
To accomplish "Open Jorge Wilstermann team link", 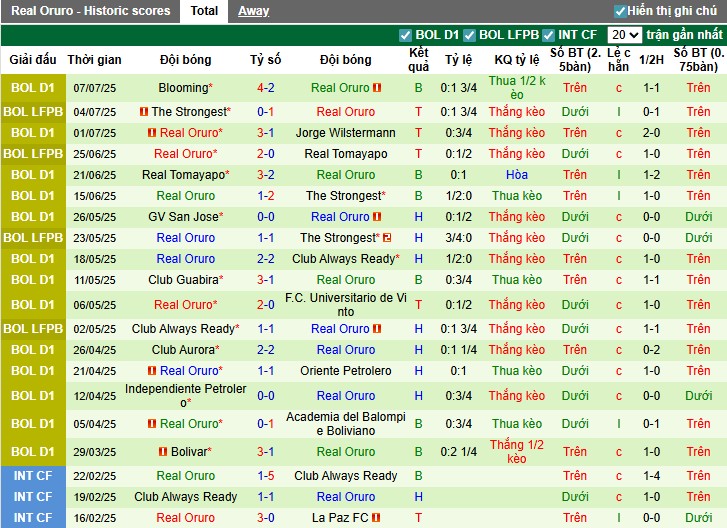I will click(x=346, y=133).
